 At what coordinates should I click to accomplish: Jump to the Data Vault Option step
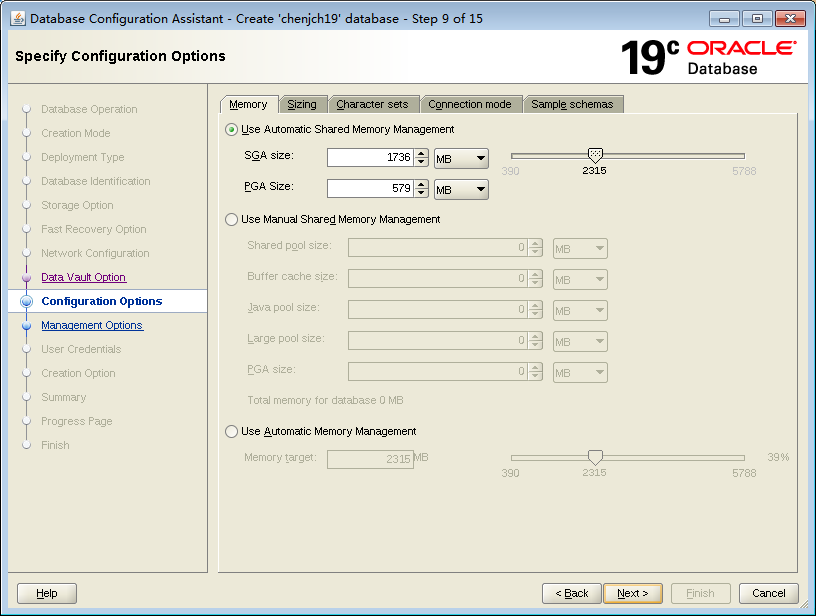(x=83, y=277)
